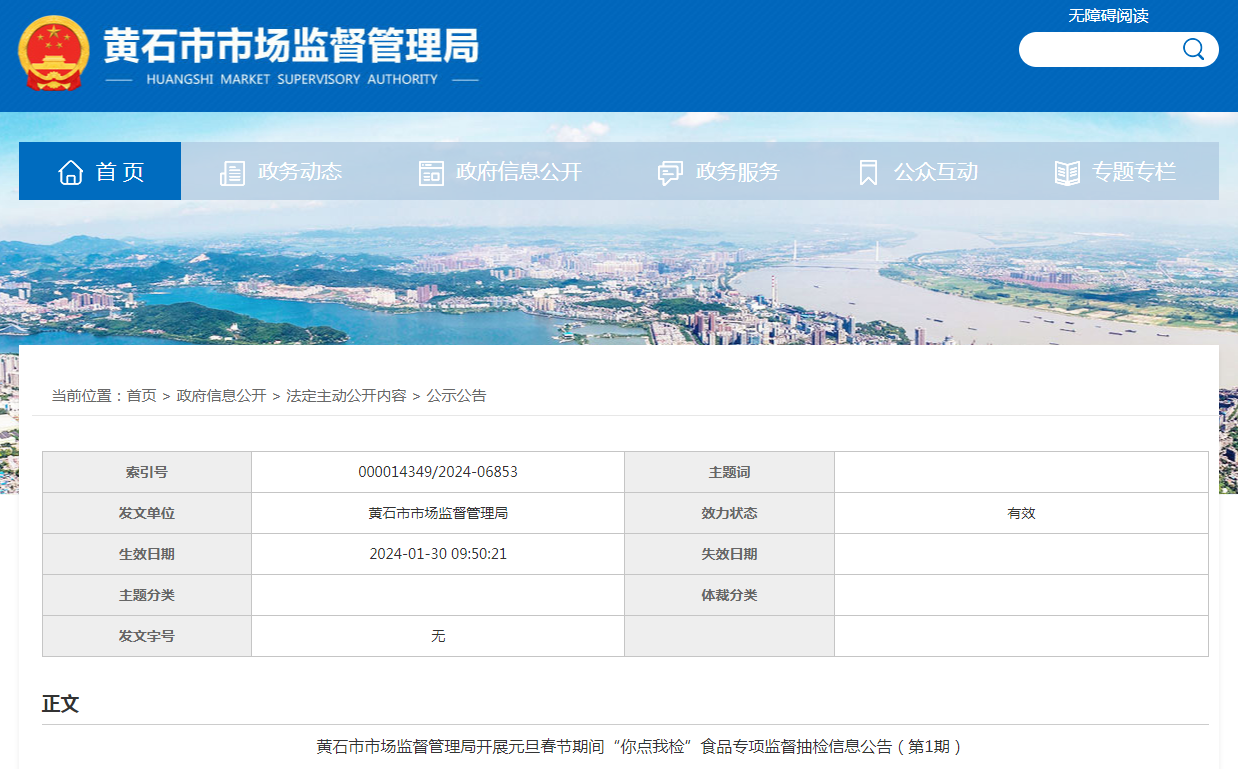
Task: Click 法定主动公开内容 breadcrumb link
Action: (x=346, y=396)
